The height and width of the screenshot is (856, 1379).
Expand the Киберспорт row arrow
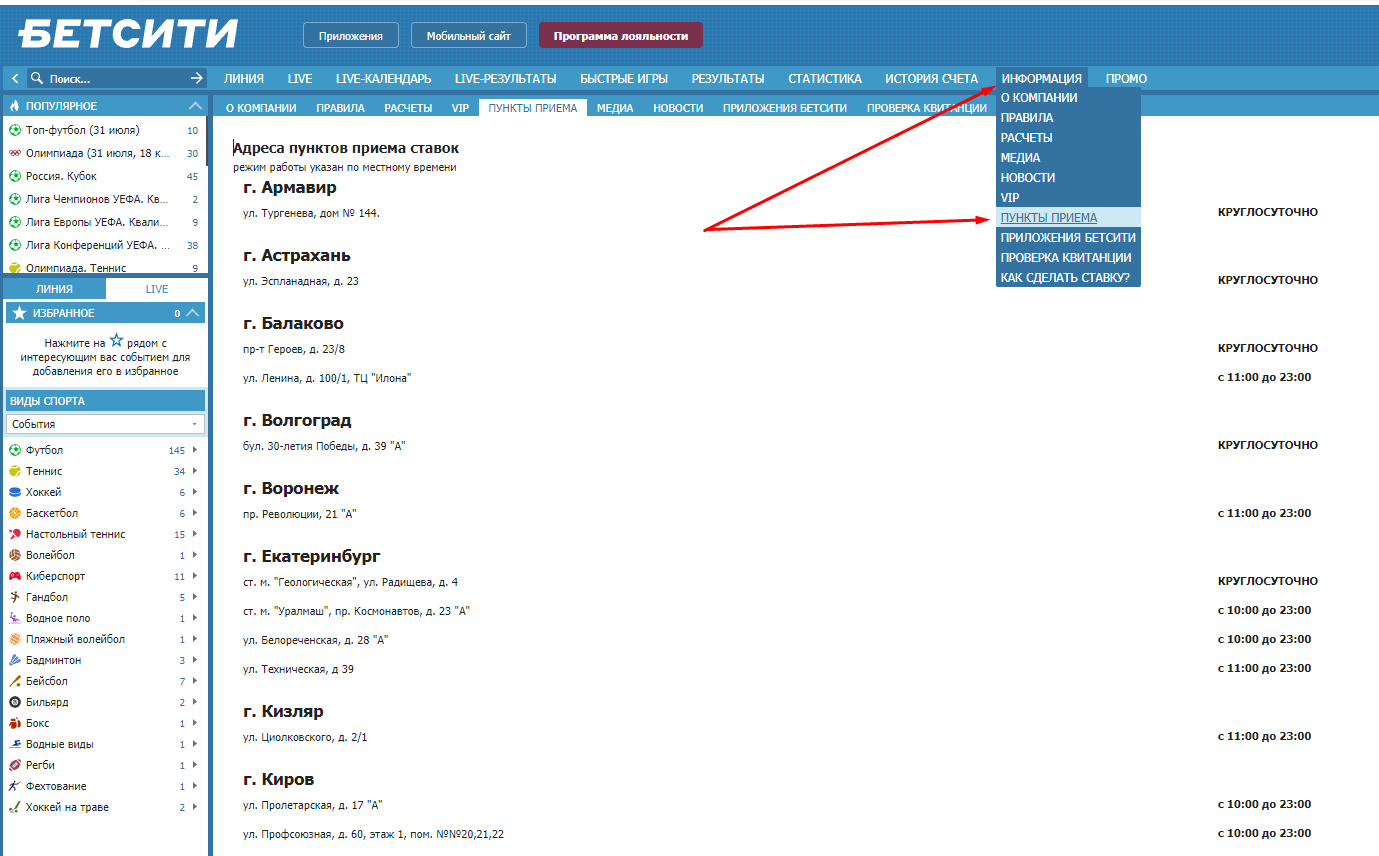(x=195, y=576)
